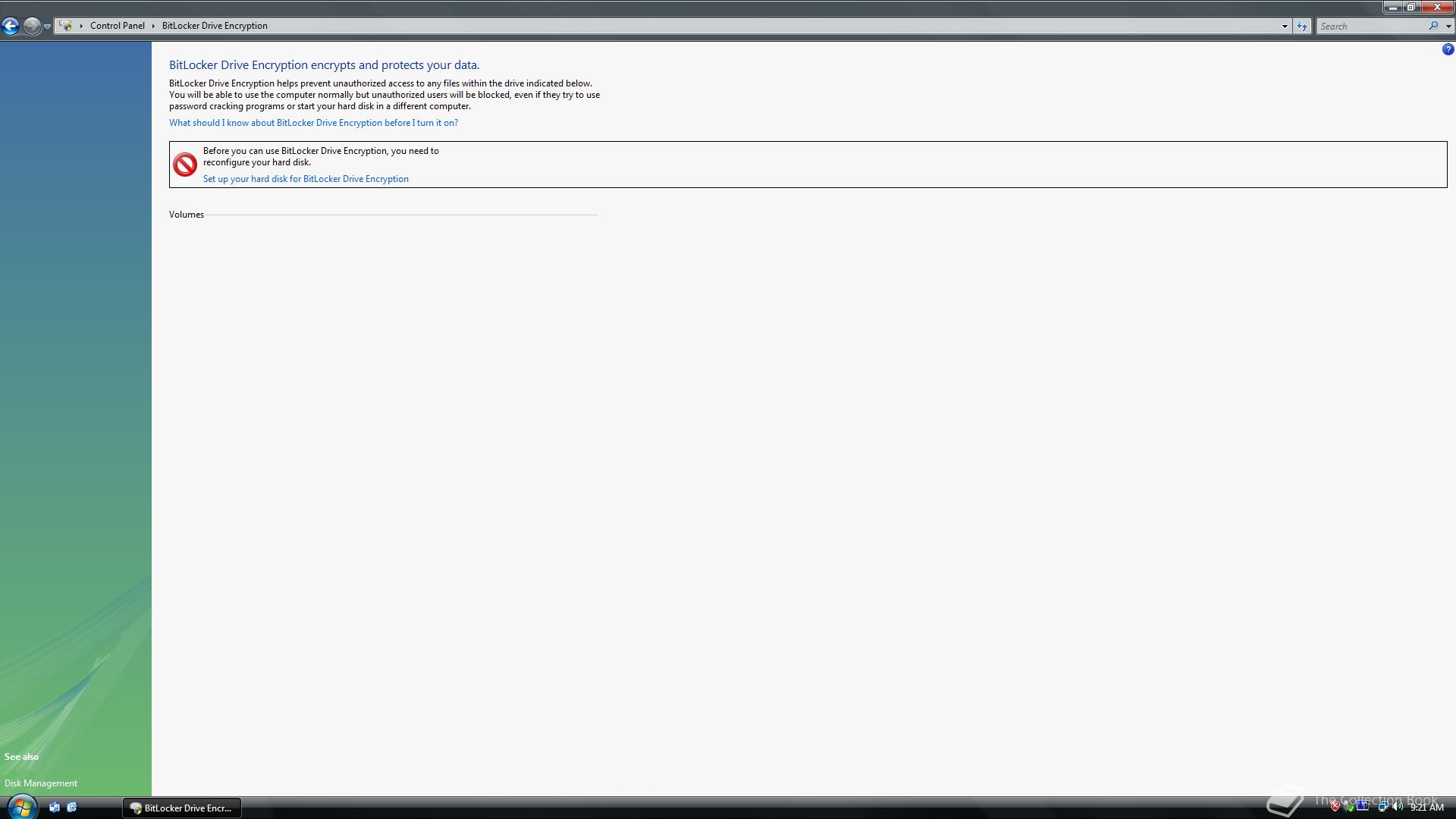Image resolution: width=1456 pixels, height=819 pixels.
Task: Click the green checkmark tray icon
Action: (x=1349, y=807)
